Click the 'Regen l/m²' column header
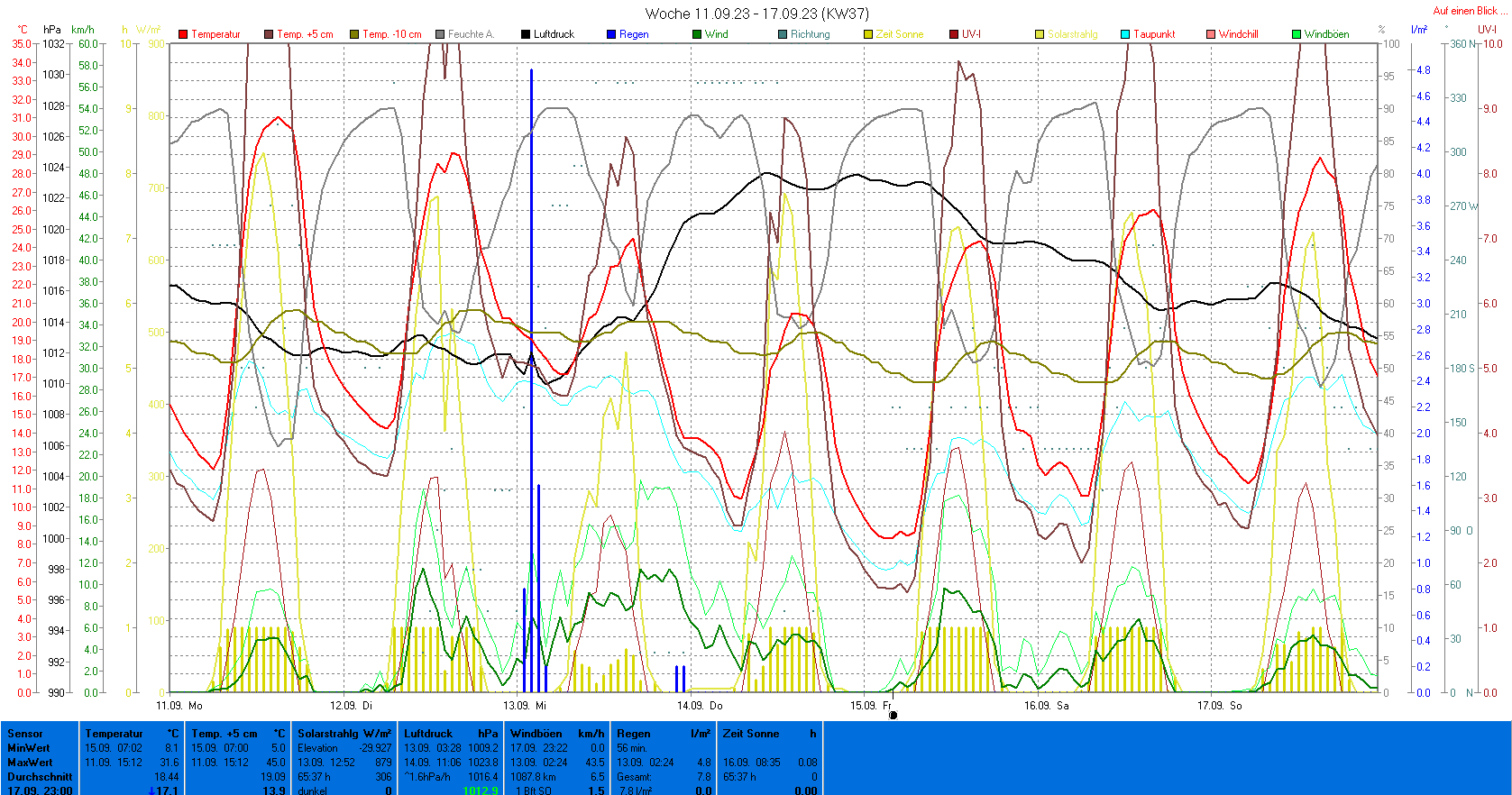The width and height of the screenshot is (1512, 795). [x=664, y=734]
